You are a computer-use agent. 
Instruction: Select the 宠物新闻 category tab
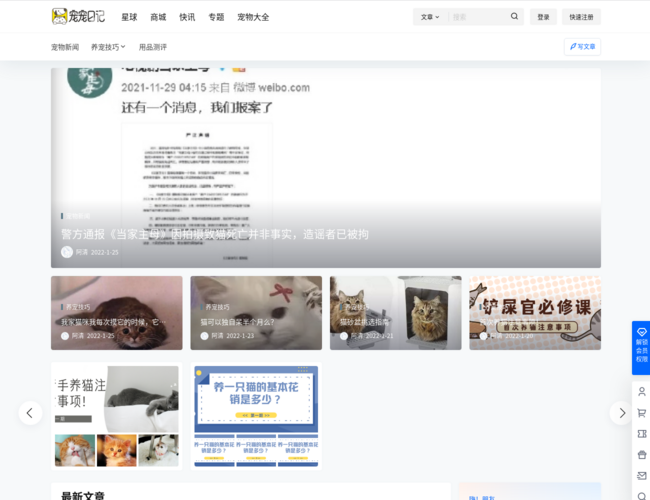coord(65,47)
